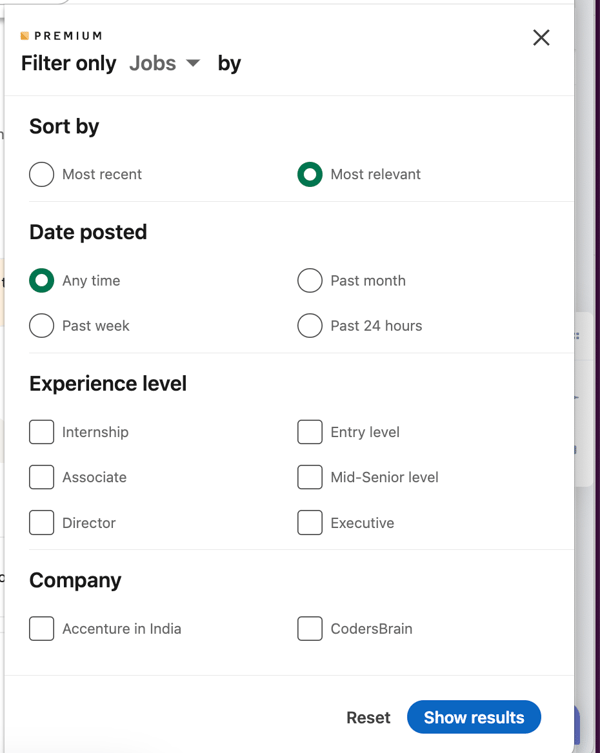Viewport: 600px width, 753px height.
Task: Click the Show results button
Action: pos(474,717)
